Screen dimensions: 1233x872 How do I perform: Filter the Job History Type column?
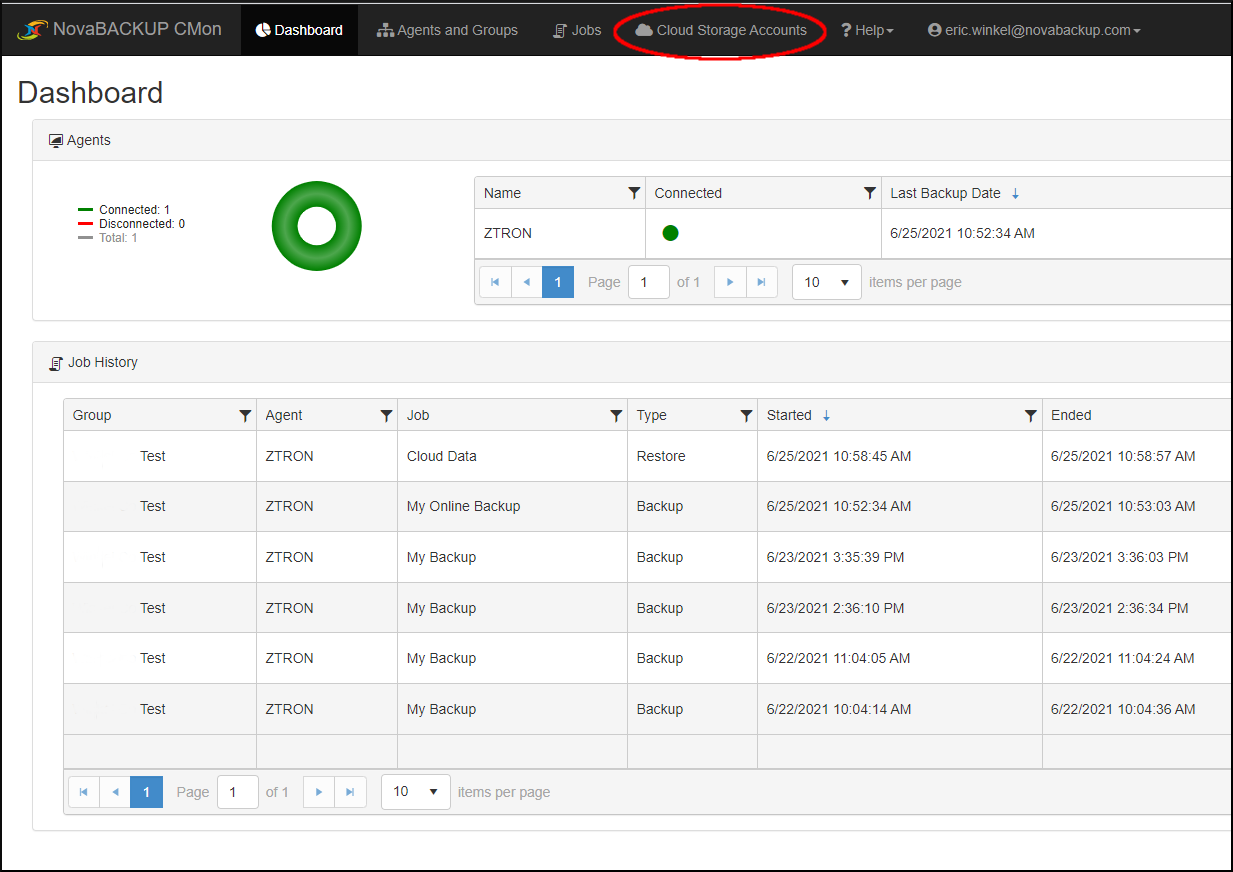pos(746,416)
